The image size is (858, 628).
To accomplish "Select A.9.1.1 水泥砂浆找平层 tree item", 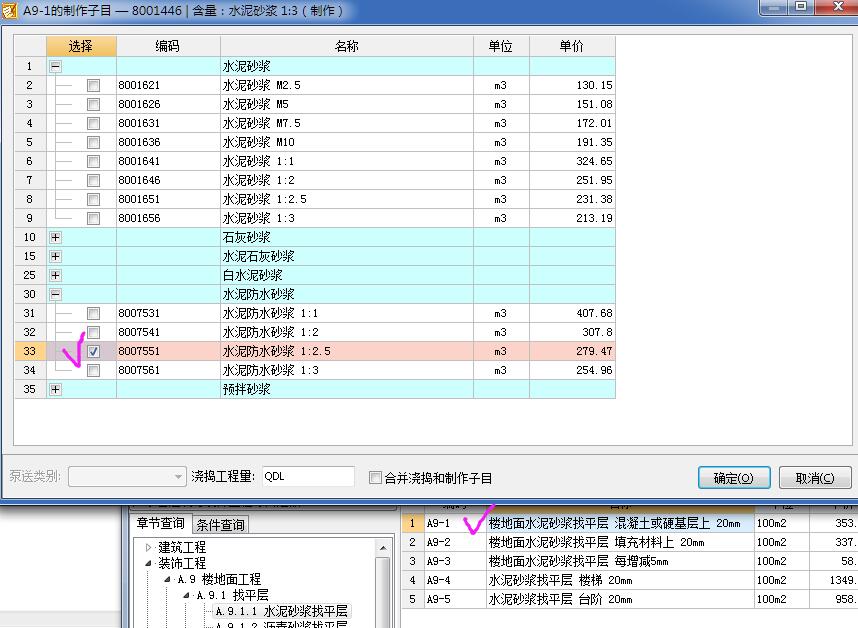I will [281, 611].
